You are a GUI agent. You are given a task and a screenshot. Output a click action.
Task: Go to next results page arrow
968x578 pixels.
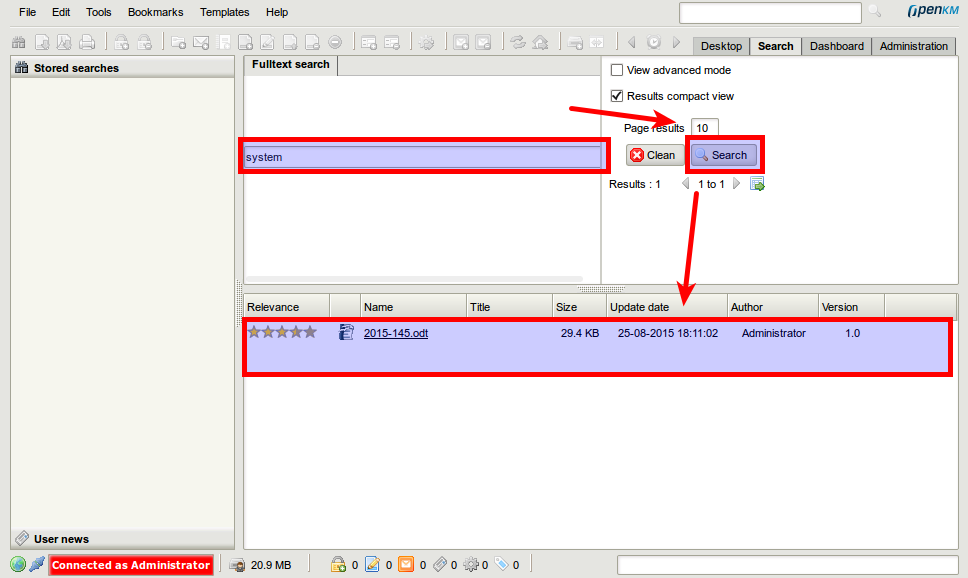point(737,184)
